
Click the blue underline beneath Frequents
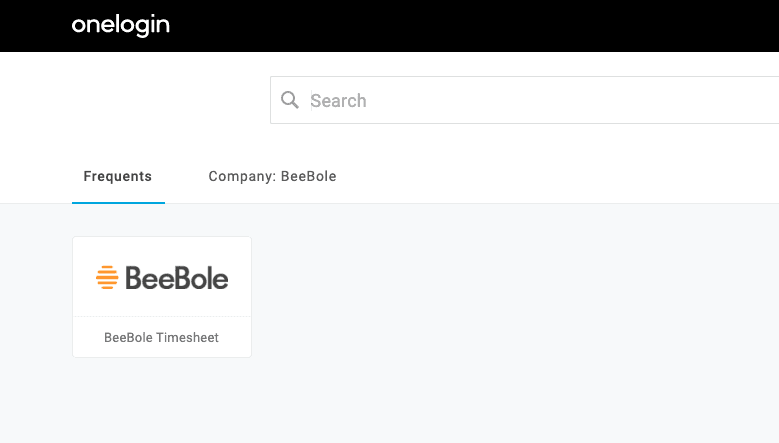pos(118,202)
